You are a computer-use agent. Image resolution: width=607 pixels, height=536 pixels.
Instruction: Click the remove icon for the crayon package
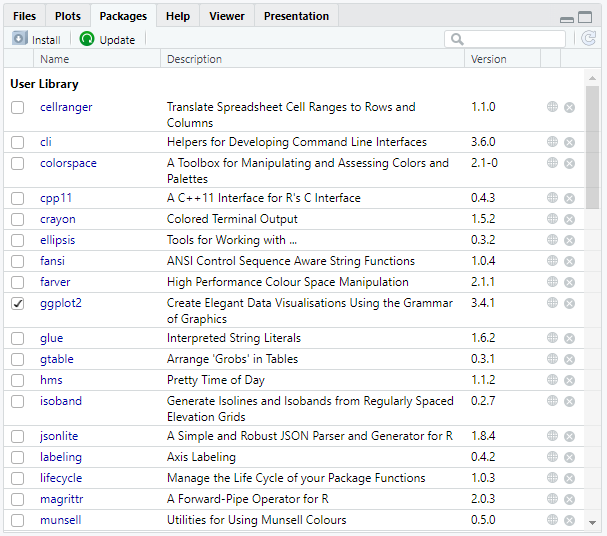570,219
